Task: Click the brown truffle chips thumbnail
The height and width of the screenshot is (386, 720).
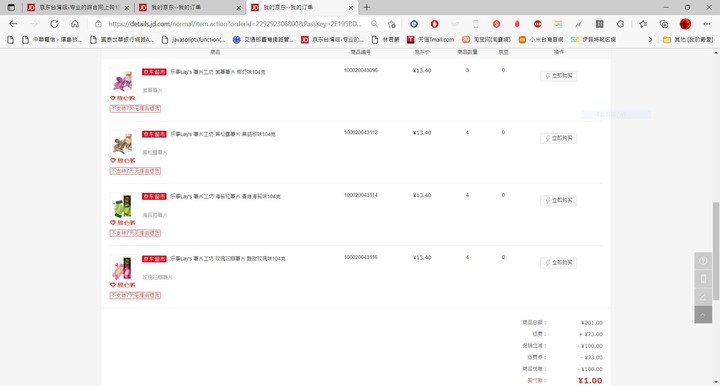Action: click(122, 143)
